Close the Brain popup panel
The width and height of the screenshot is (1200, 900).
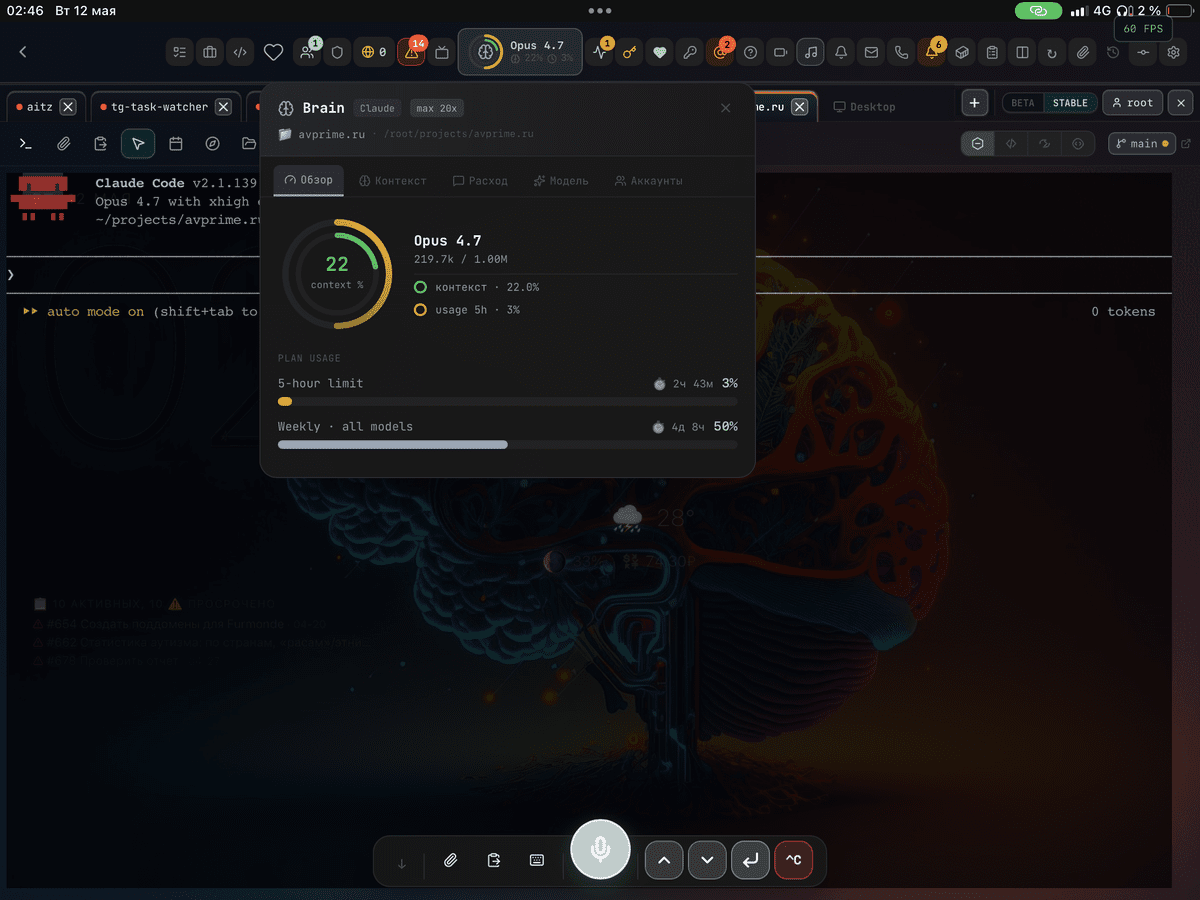(726, 108)
